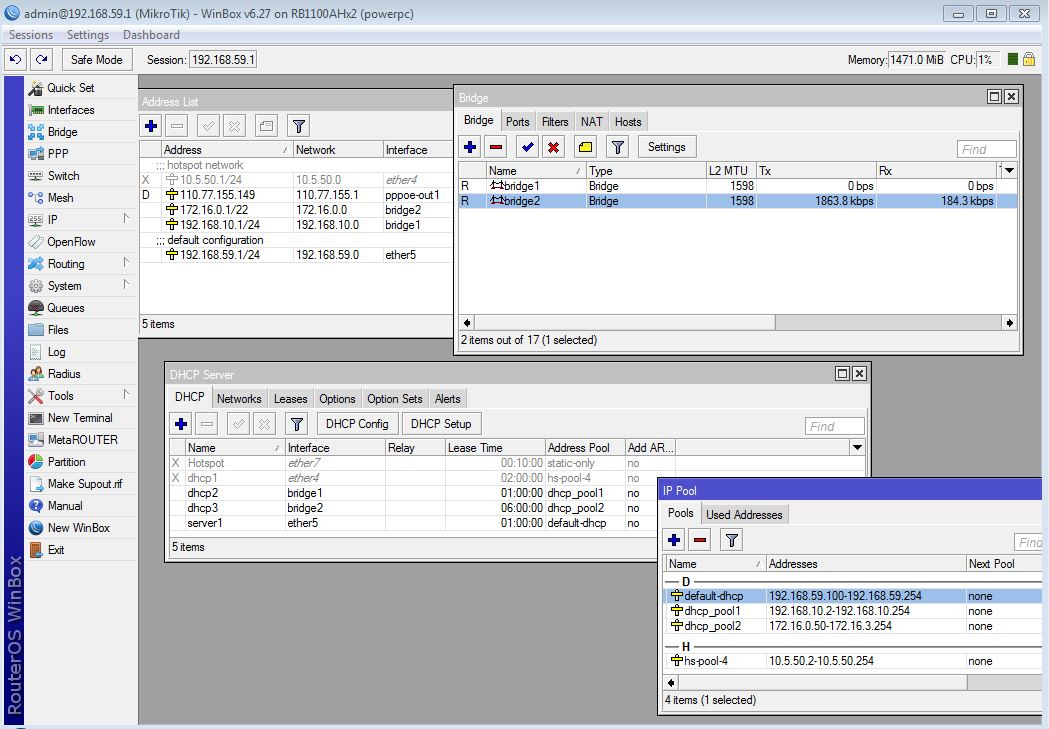Viewport: 1049px width, 729px height.
Task: Switch to the NAT tab in Bridge window
Action: pyautogui.click(x=591, y=122)
